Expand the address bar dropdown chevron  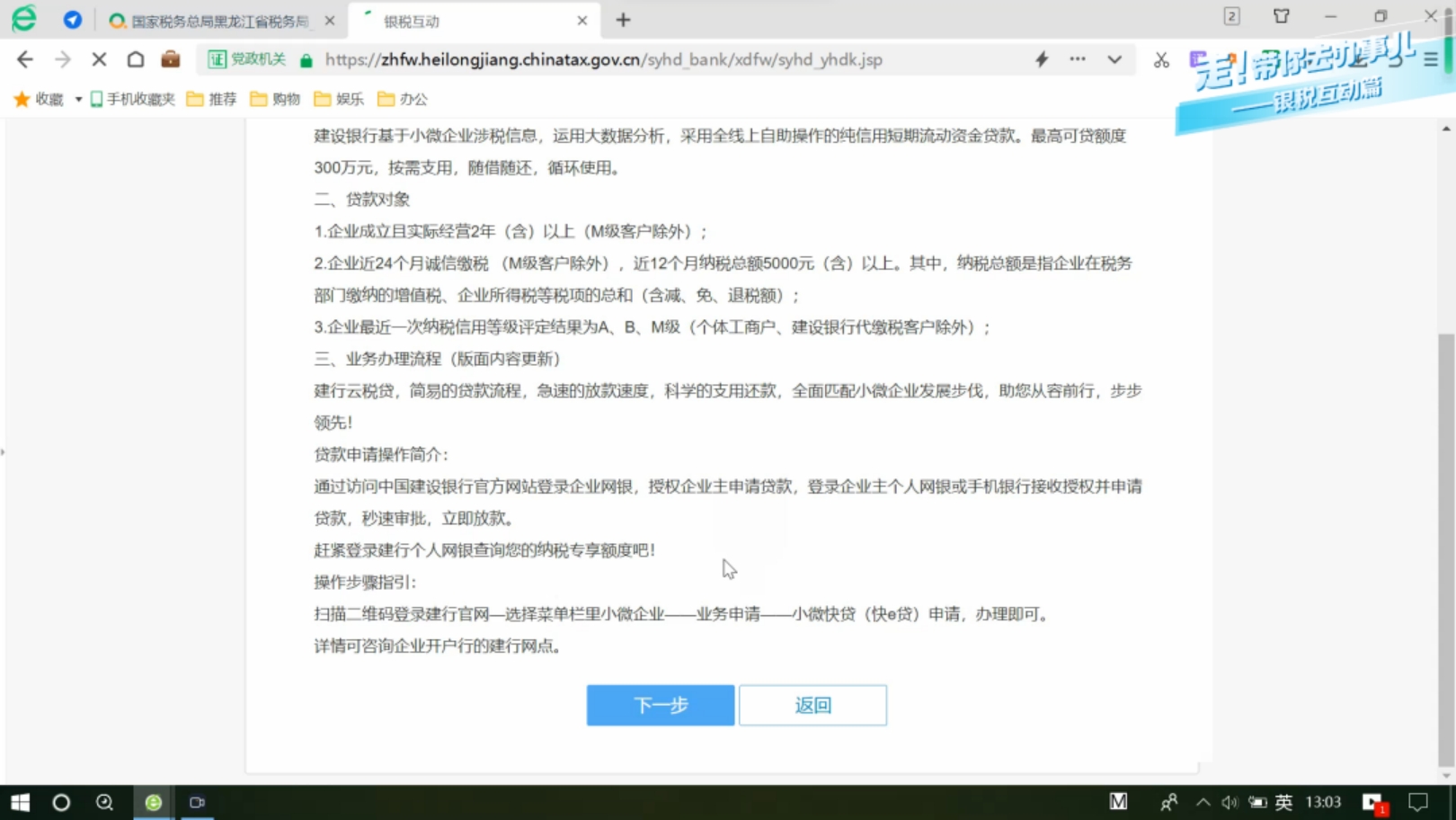tap(1114, 59)
